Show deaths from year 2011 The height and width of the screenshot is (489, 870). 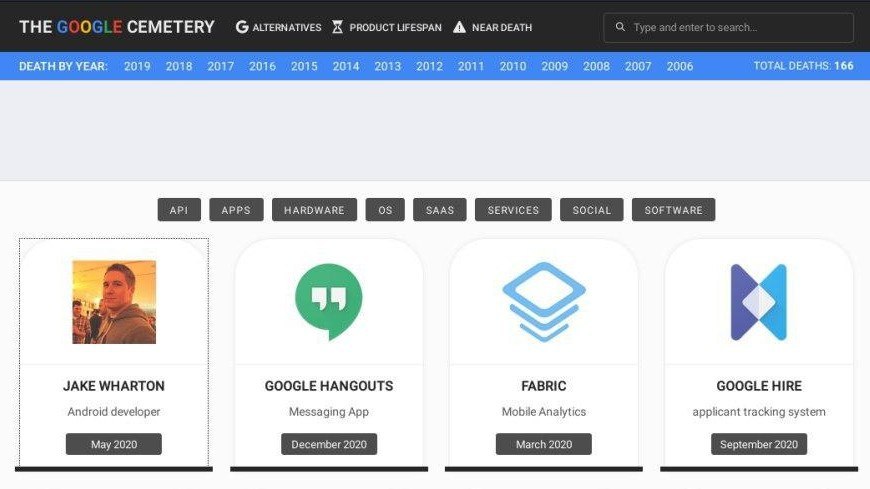click(x=471, y=66)
